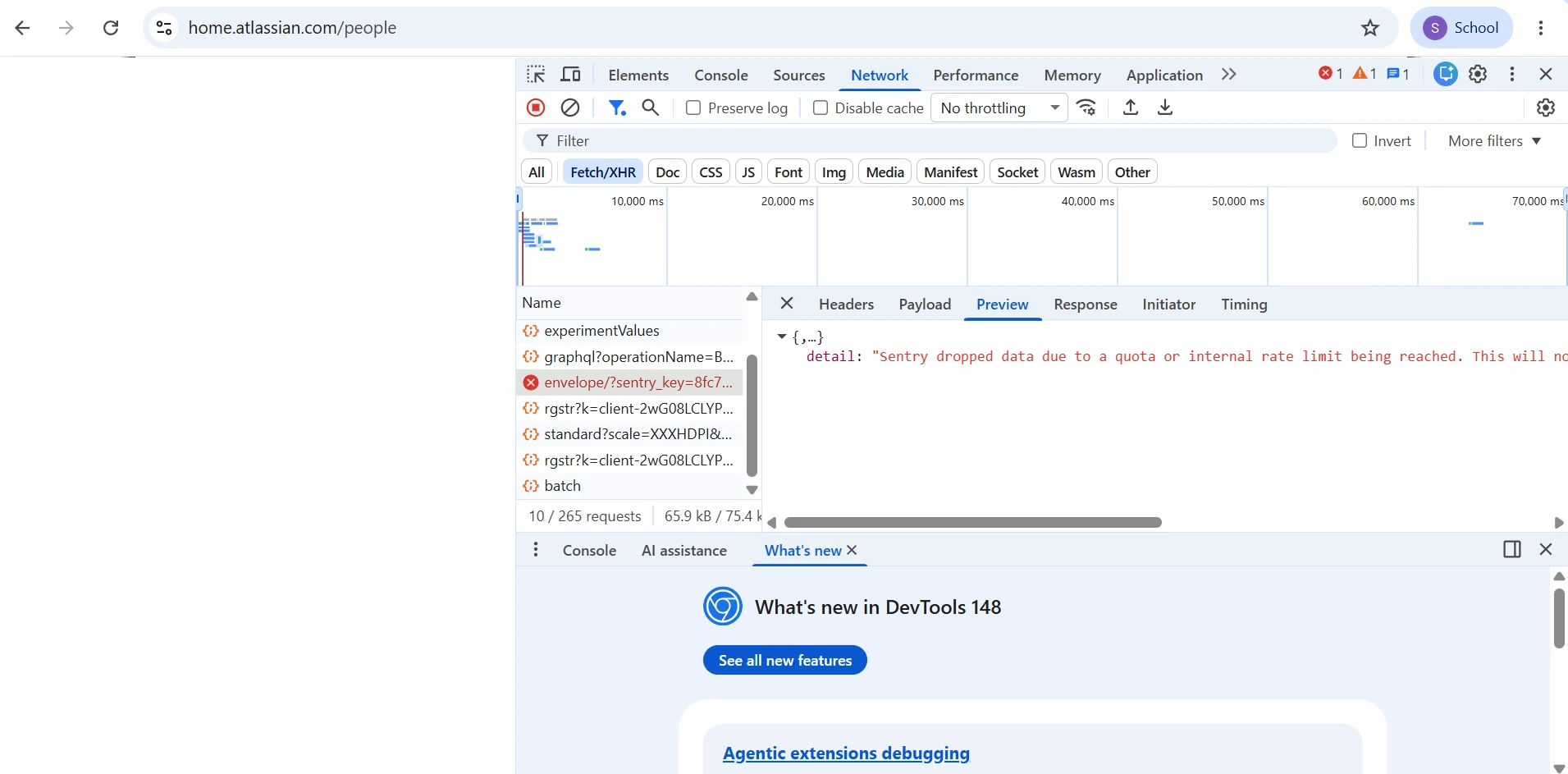This screenshot has width=1568, height=774.
Task: Open network search magnifier
Action: (651, 108)
